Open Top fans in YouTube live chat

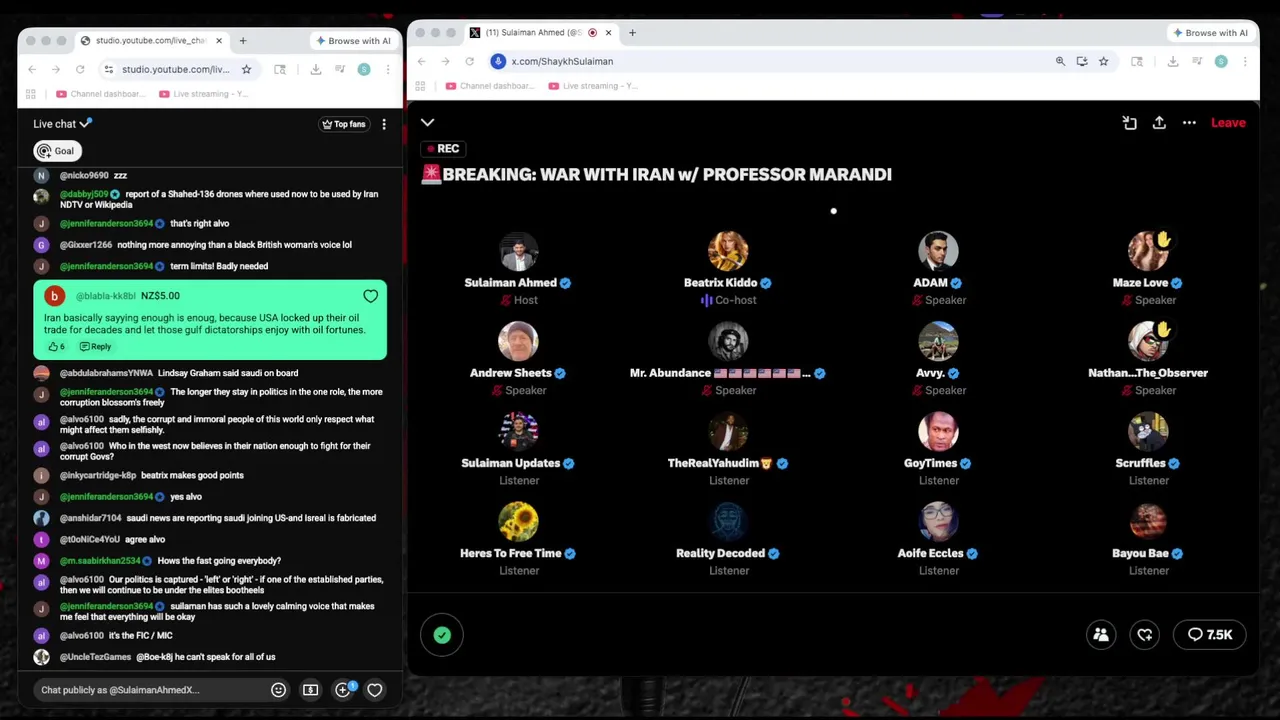coord(343,124)
